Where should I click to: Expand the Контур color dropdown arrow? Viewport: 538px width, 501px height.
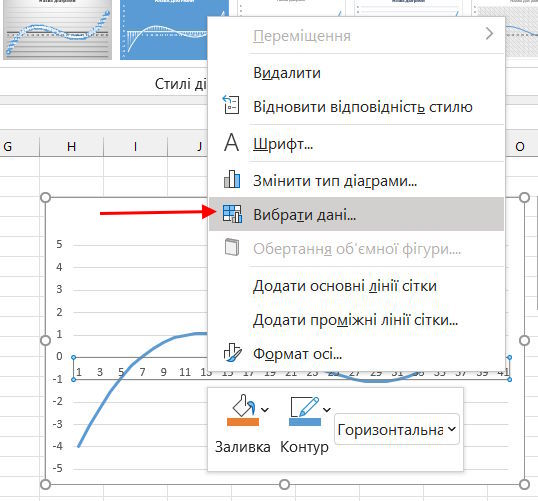coord(327,409)
